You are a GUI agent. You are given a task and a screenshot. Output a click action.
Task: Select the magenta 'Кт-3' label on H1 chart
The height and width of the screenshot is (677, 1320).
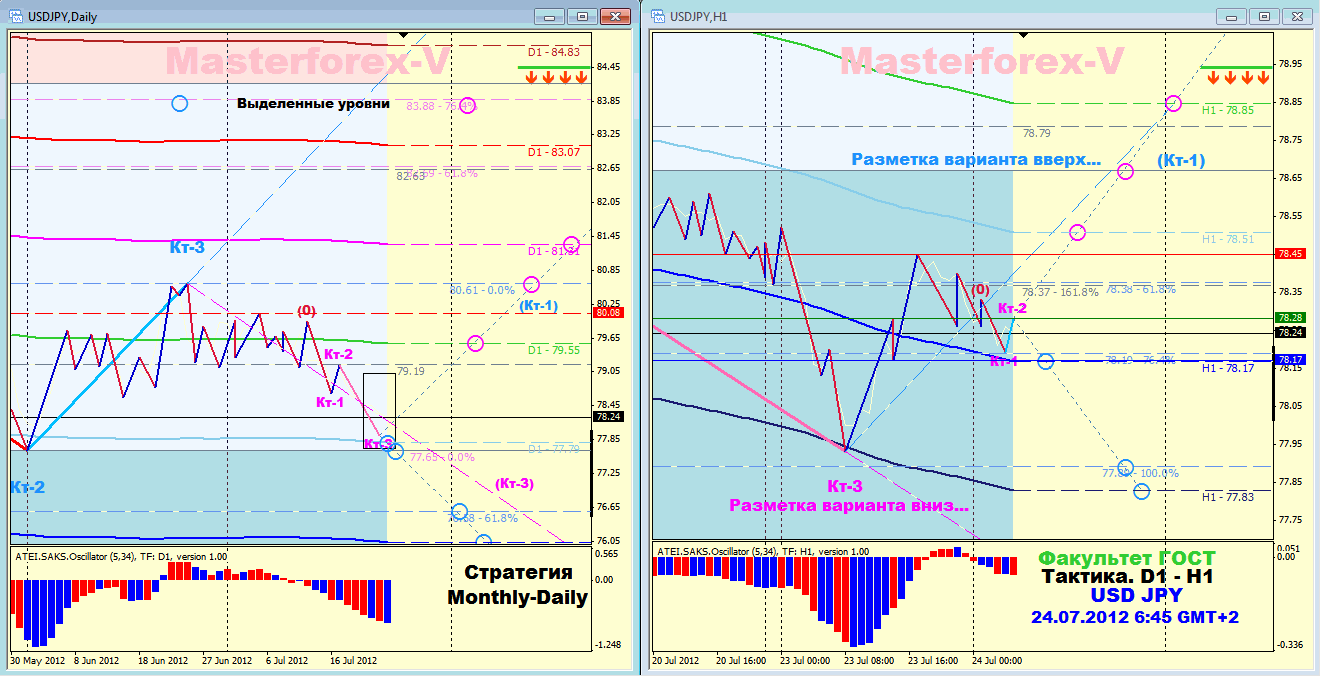click(x=845, y=486)
